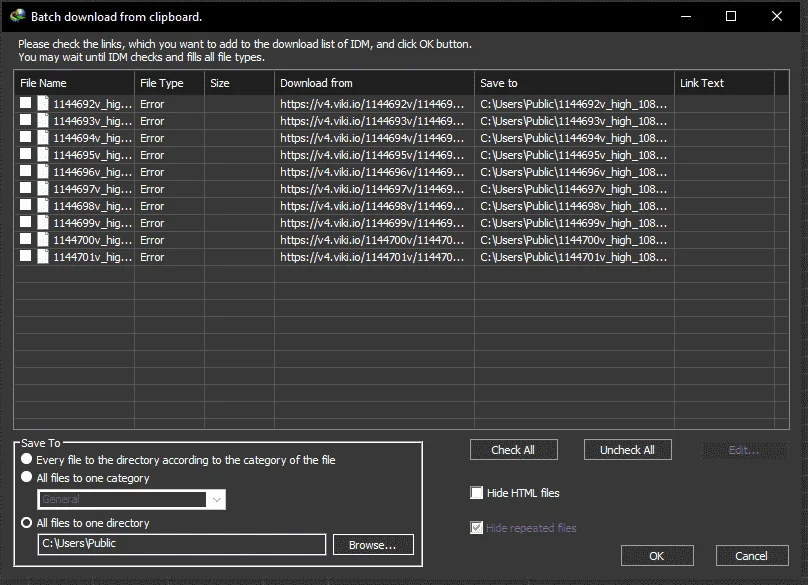Open the General category dropdown arrow
This screenshot has width=808, height=585.
click(x=216, y=499)
